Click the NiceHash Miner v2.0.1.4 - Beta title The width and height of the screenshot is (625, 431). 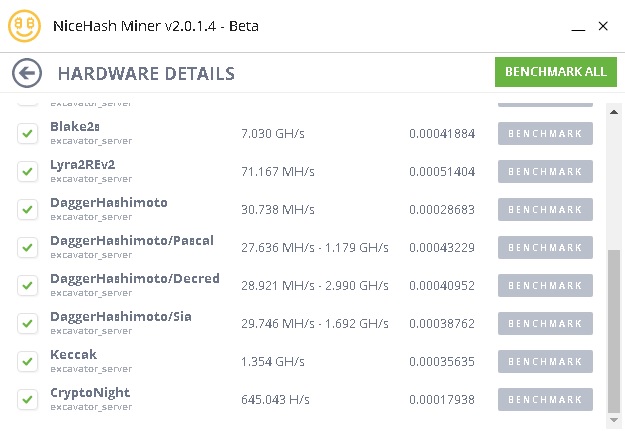coord(156,26)
